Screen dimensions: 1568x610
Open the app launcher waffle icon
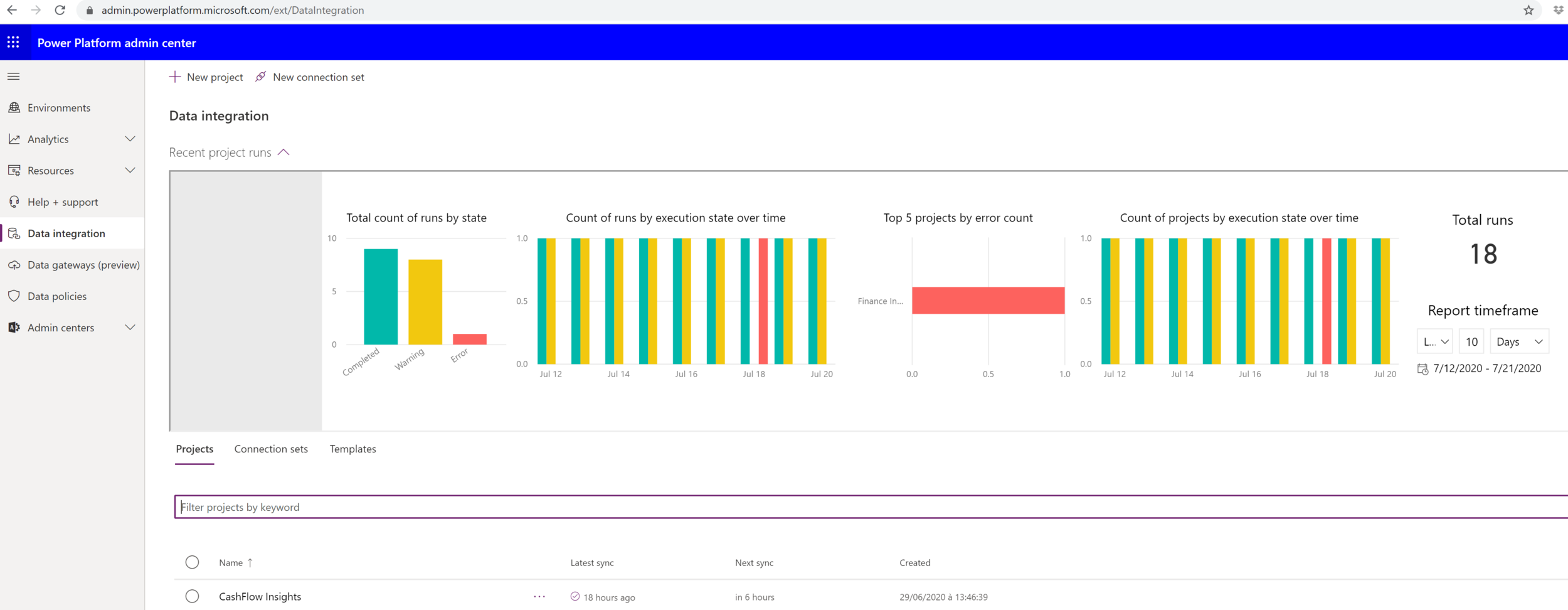tap(13, 43)
